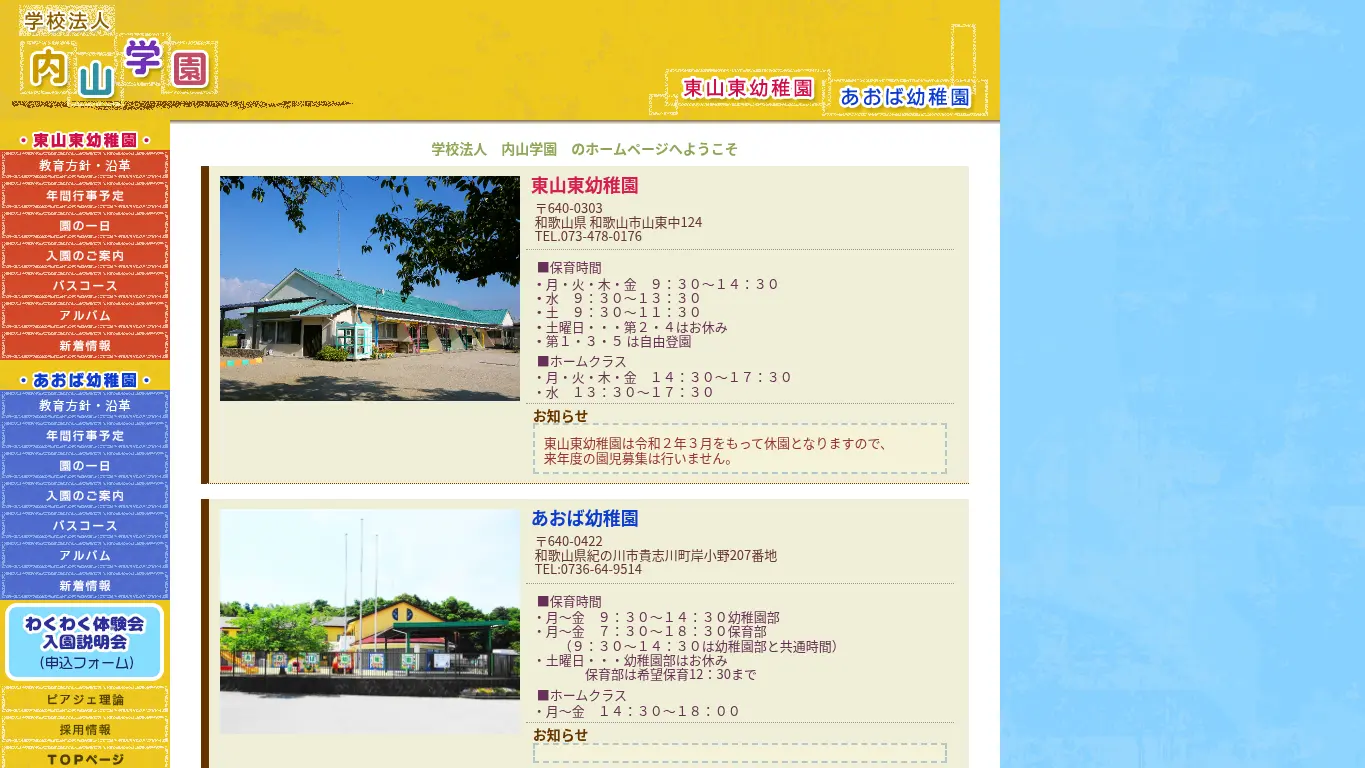
Task: Click red 東山東幼稚園 card heading
Action: 584,185
